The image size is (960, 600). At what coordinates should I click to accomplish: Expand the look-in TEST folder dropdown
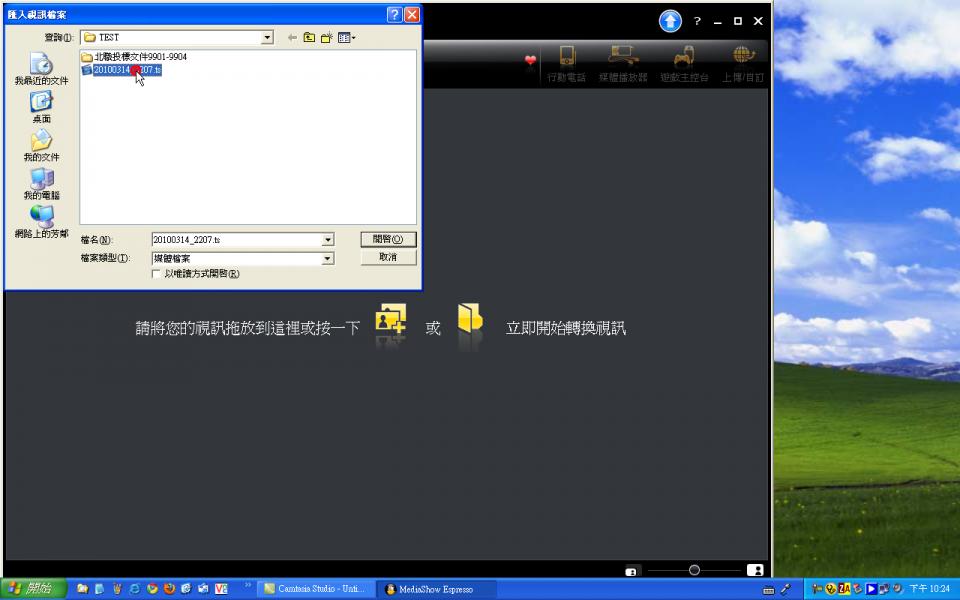[267, 38]
